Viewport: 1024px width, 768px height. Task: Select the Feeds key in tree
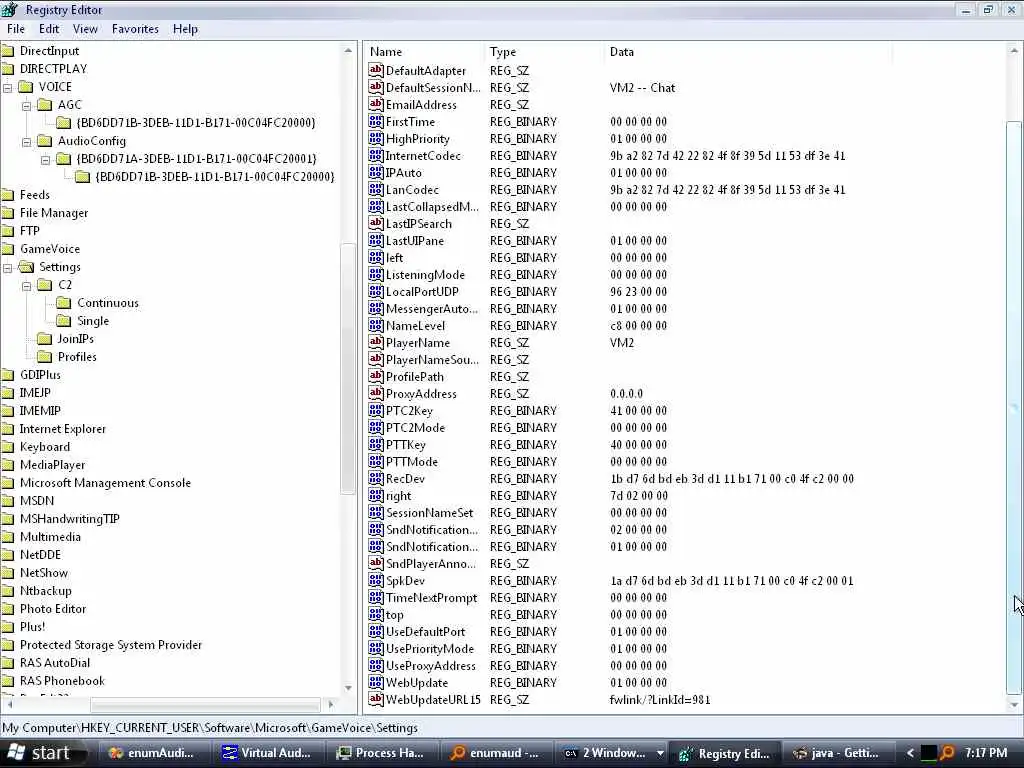click(x=35, y=195)
